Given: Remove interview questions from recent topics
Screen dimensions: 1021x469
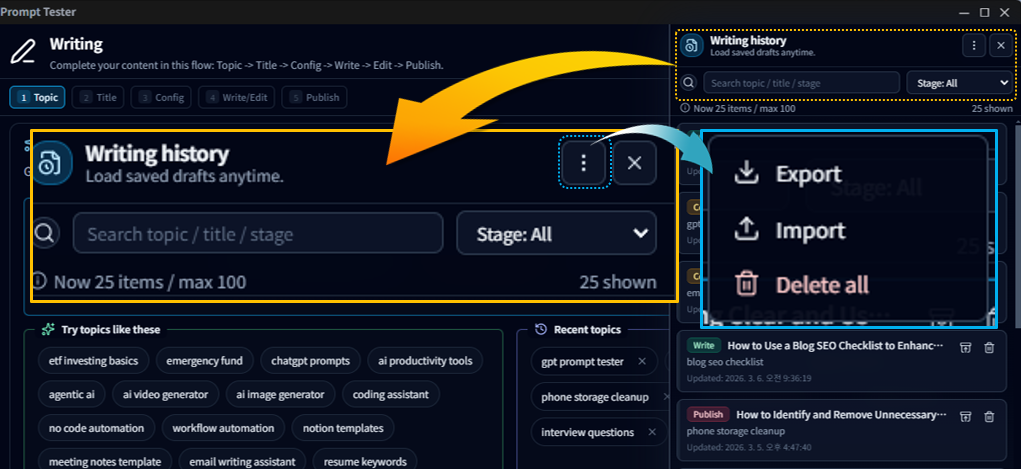Looking at the screenshot, I should click(652, 432).
